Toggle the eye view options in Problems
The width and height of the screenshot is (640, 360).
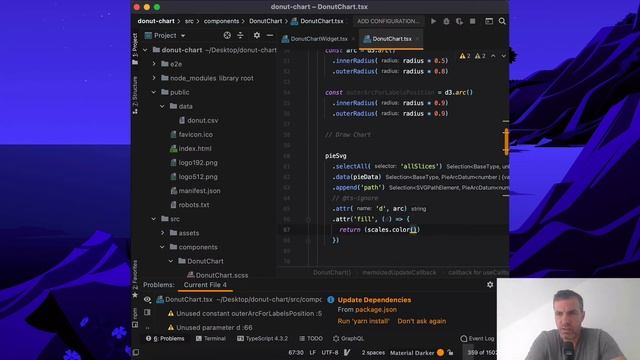click(147, 299)
